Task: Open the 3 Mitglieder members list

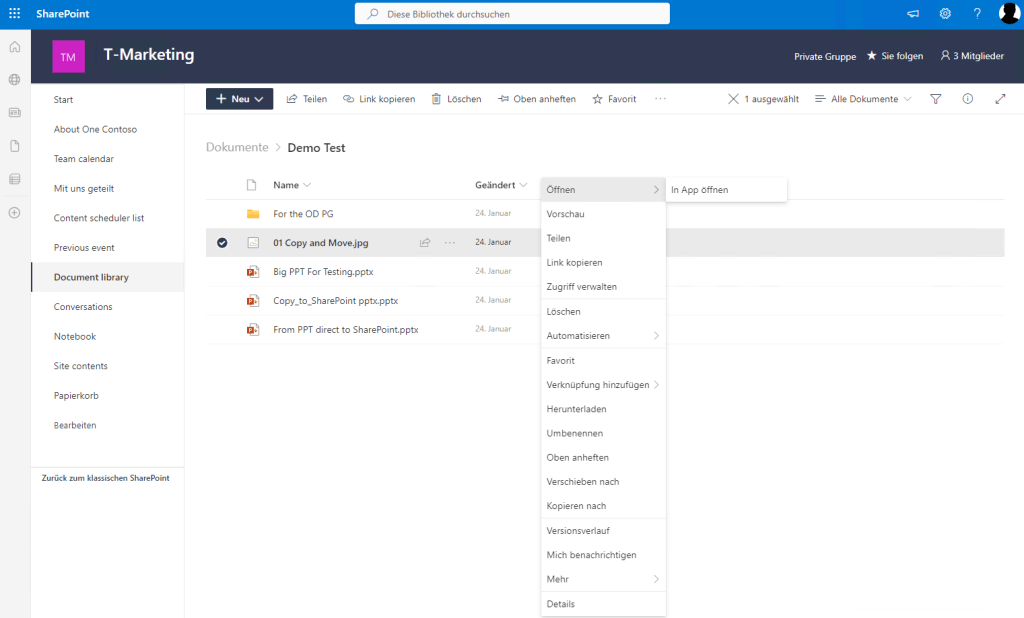Action: coord(971,56)
